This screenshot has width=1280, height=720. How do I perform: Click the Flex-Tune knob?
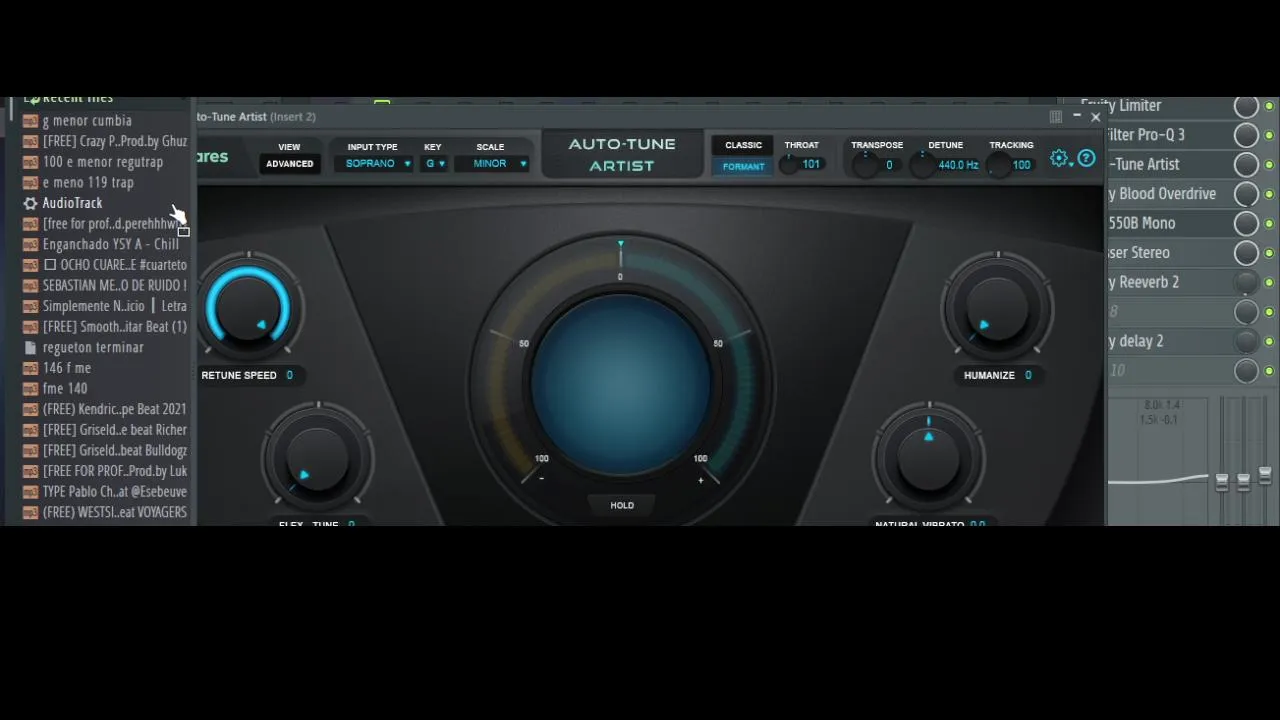pyautogui.click(x=318, y=458)
